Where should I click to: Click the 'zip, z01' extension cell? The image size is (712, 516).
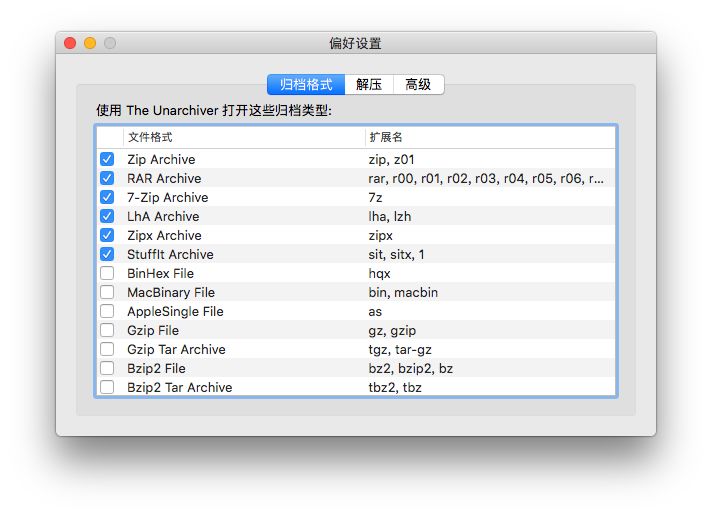coord(391,159)
